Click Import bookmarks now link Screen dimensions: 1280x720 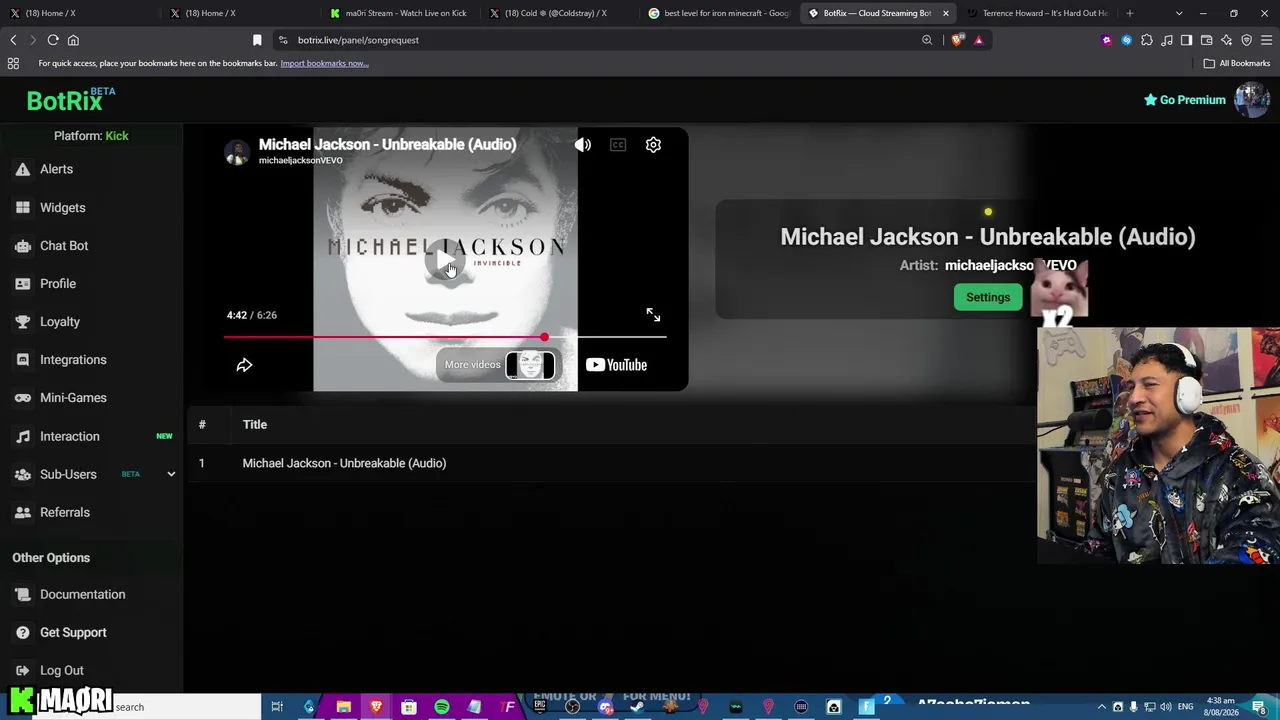click(324, 63)
